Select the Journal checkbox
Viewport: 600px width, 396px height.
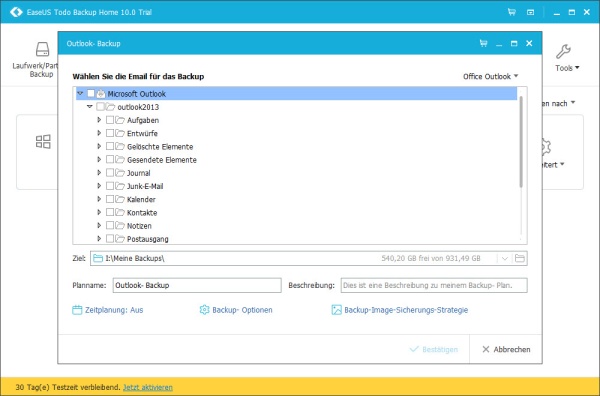(x=110, y=173)
